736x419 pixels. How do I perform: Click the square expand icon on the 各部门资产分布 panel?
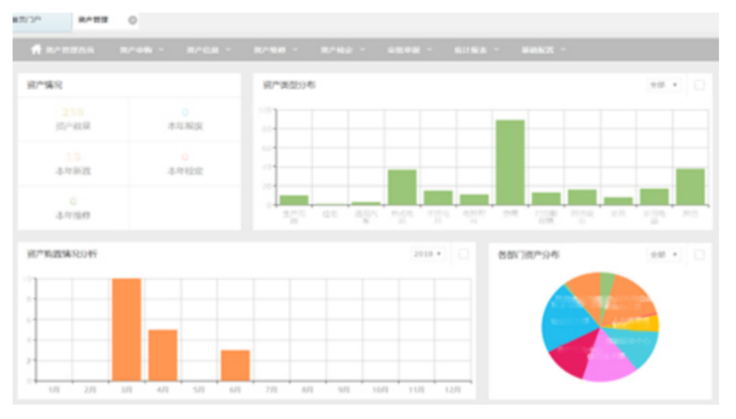(x=699, y=255)
